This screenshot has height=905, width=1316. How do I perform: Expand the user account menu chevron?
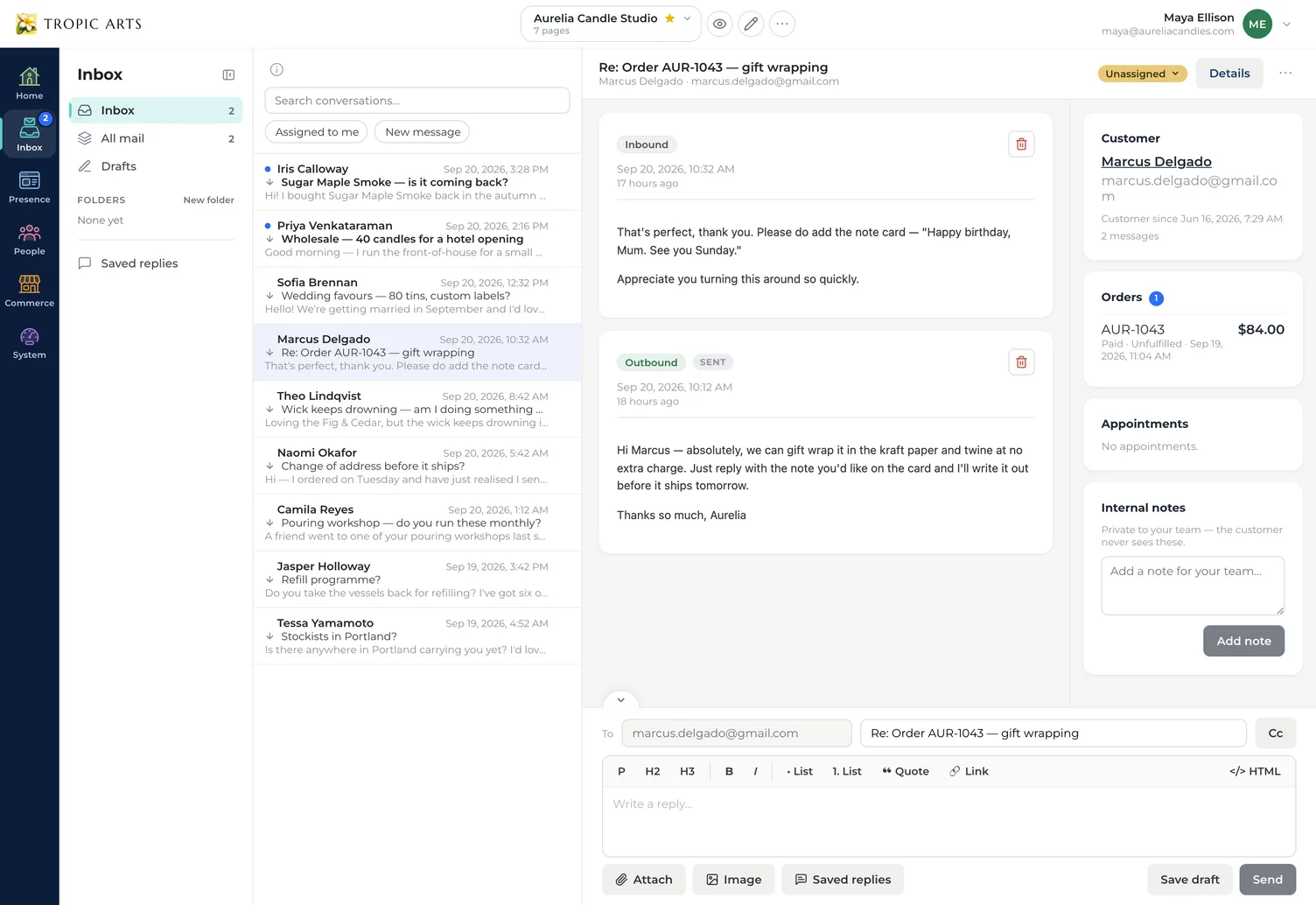[x=1286, y=25]
